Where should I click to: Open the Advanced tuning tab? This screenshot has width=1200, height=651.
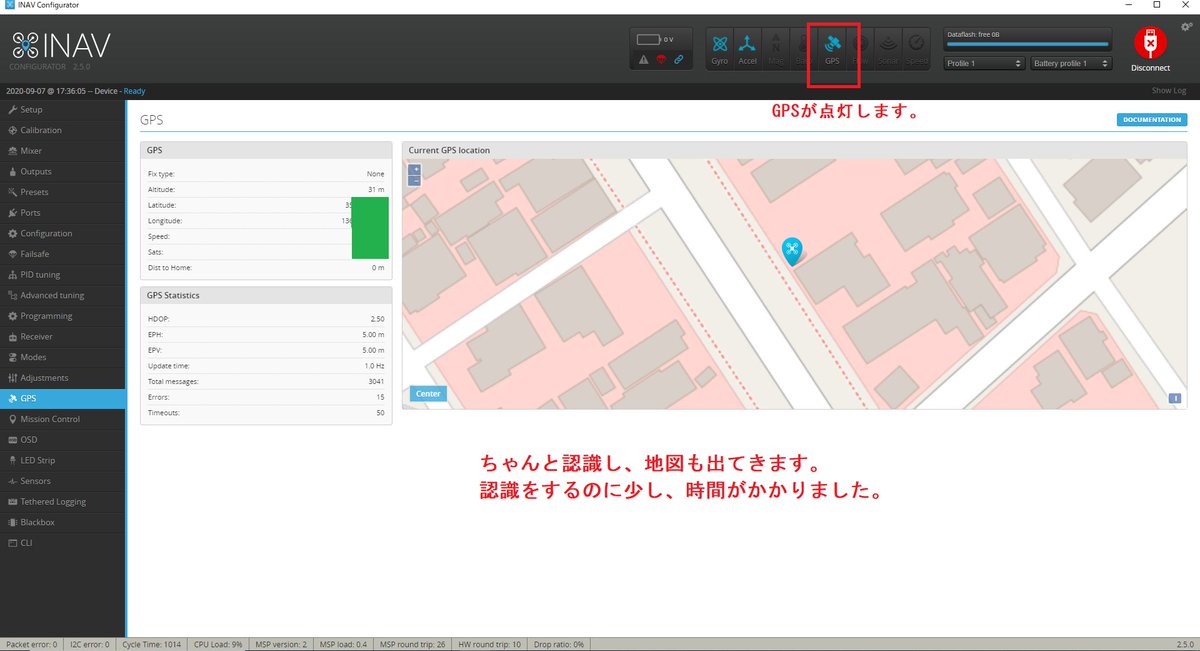point(63,295)
